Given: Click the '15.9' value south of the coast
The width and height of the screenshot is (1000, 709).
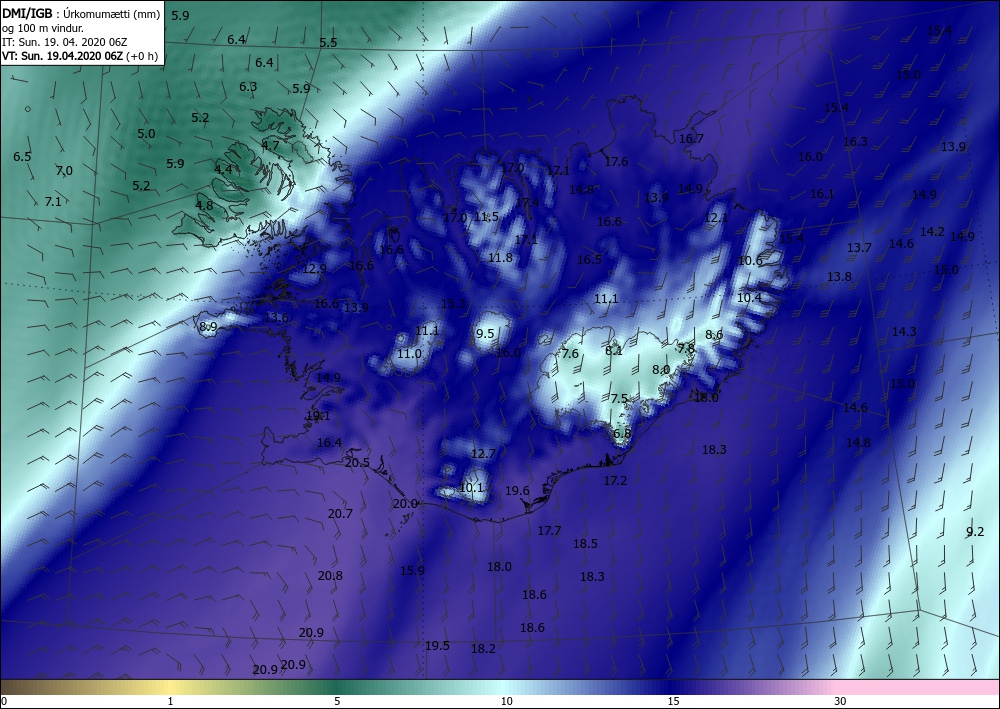Looking at the screenshot, I should click(x=412, y=571).
